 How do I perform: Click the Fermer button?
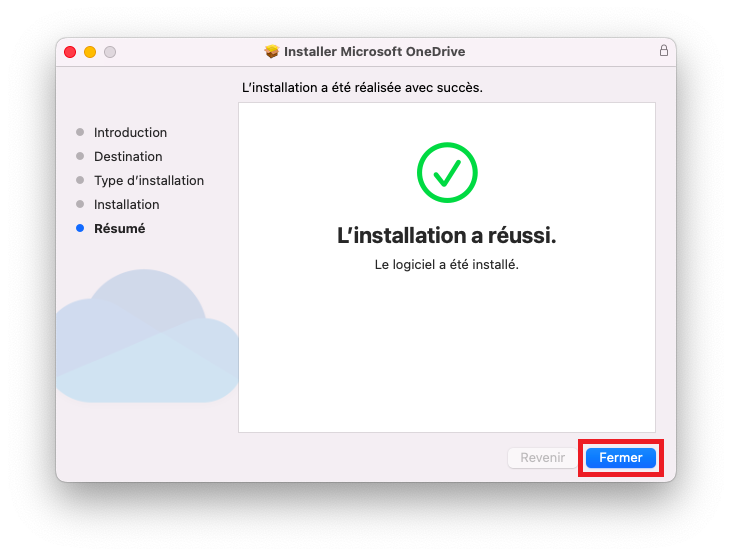pyautogui.click(x=620, y=457)
